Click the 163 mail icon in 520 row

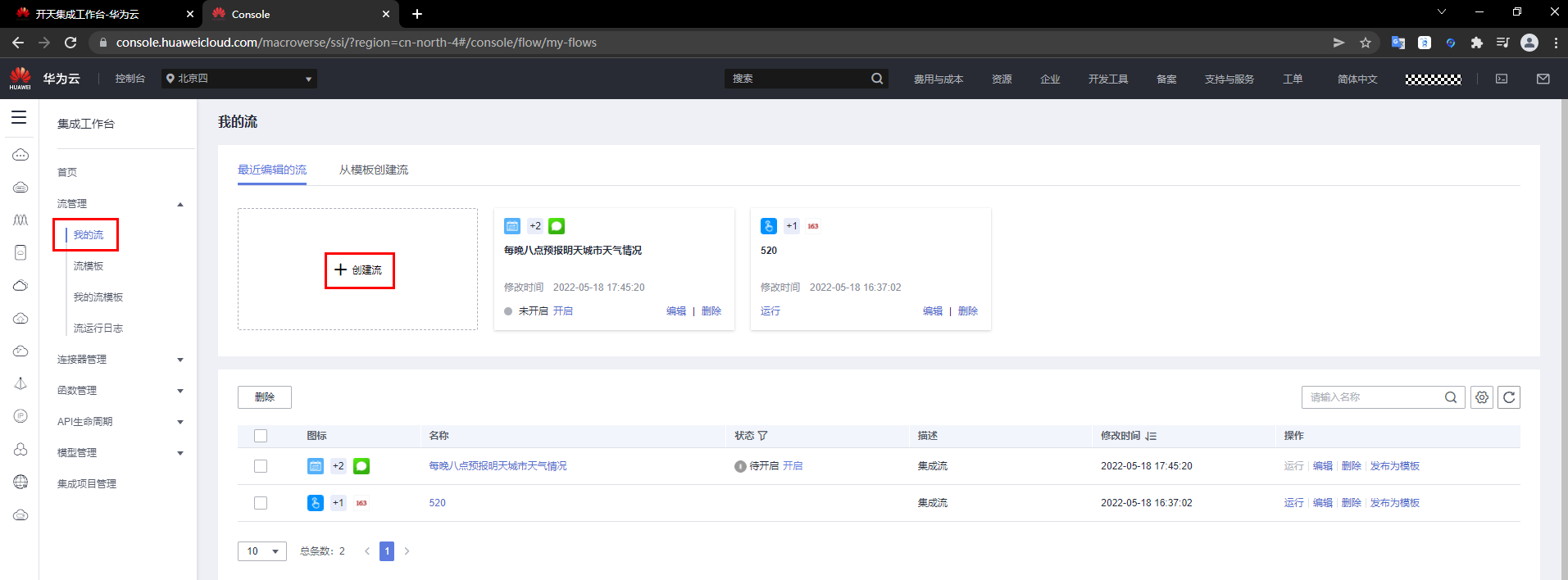tap(361, 503)
